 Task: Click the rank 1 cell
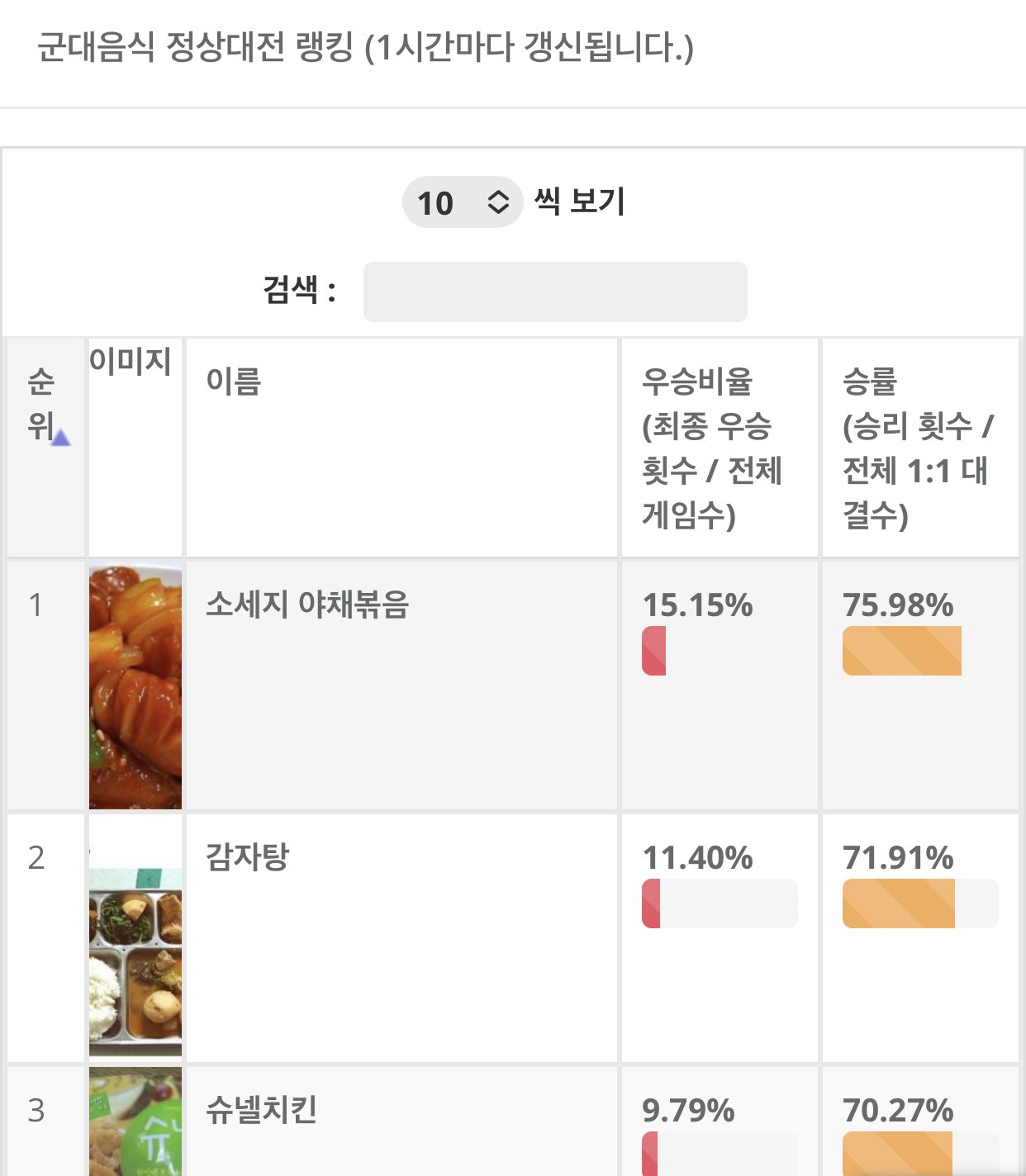pos(36,605)
